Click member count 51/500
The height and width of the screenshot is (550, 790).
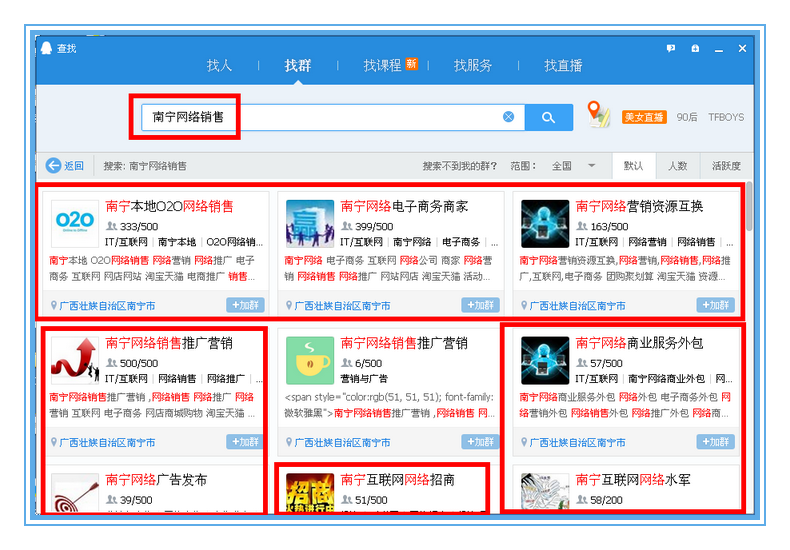(371, 500)
